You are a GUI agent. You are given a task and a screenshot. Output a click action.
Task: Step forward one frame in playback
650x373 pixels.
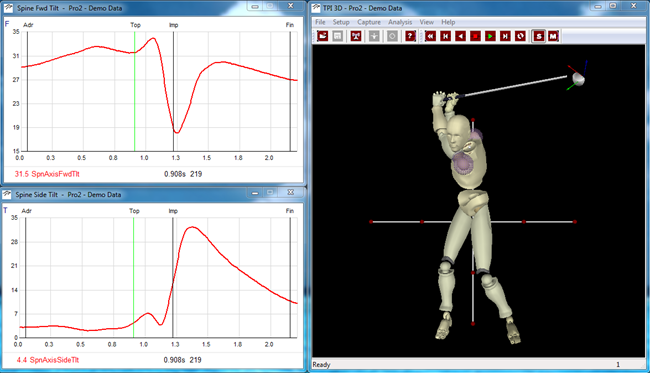pyautogui.click(x=505, y=36)
